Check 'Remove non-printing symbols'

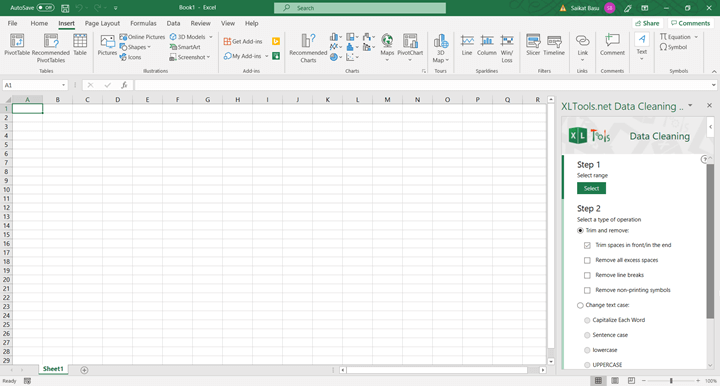[587, 290]
